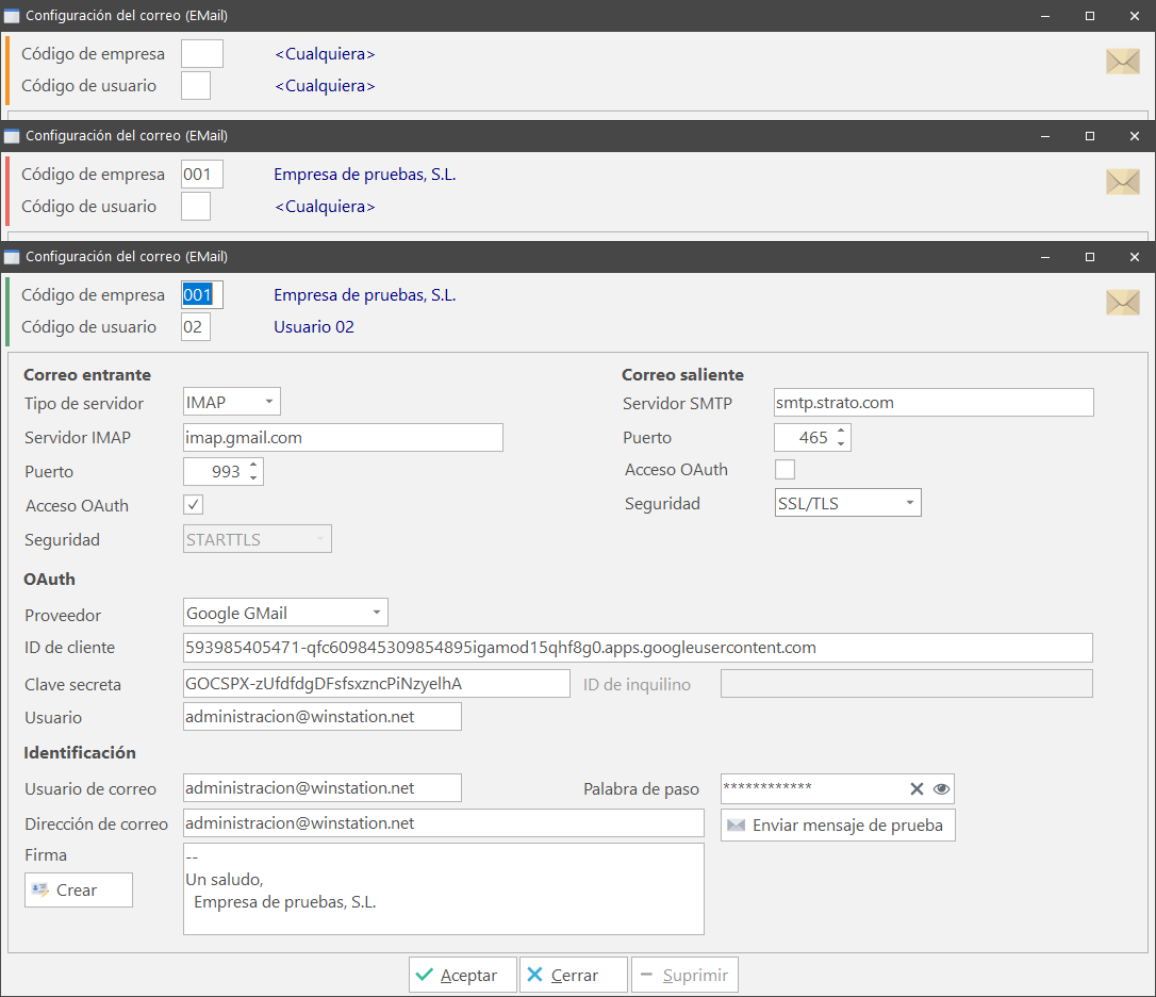Click inside the Firma text area
This screenshot has width=1156, height=997.
pyautogui.click(x=443, y=888)
